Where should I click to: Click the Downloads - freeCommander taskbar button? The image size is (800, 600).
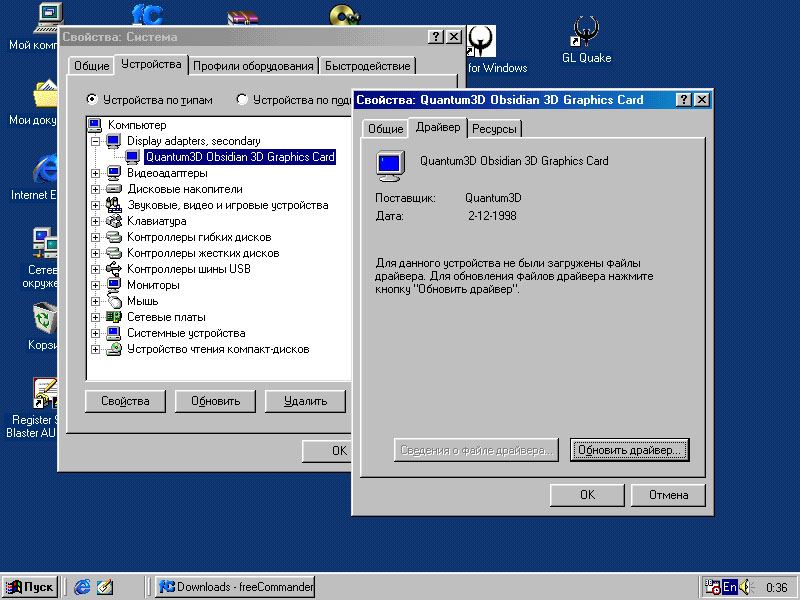pyautogui.click(x=235, y=587)
